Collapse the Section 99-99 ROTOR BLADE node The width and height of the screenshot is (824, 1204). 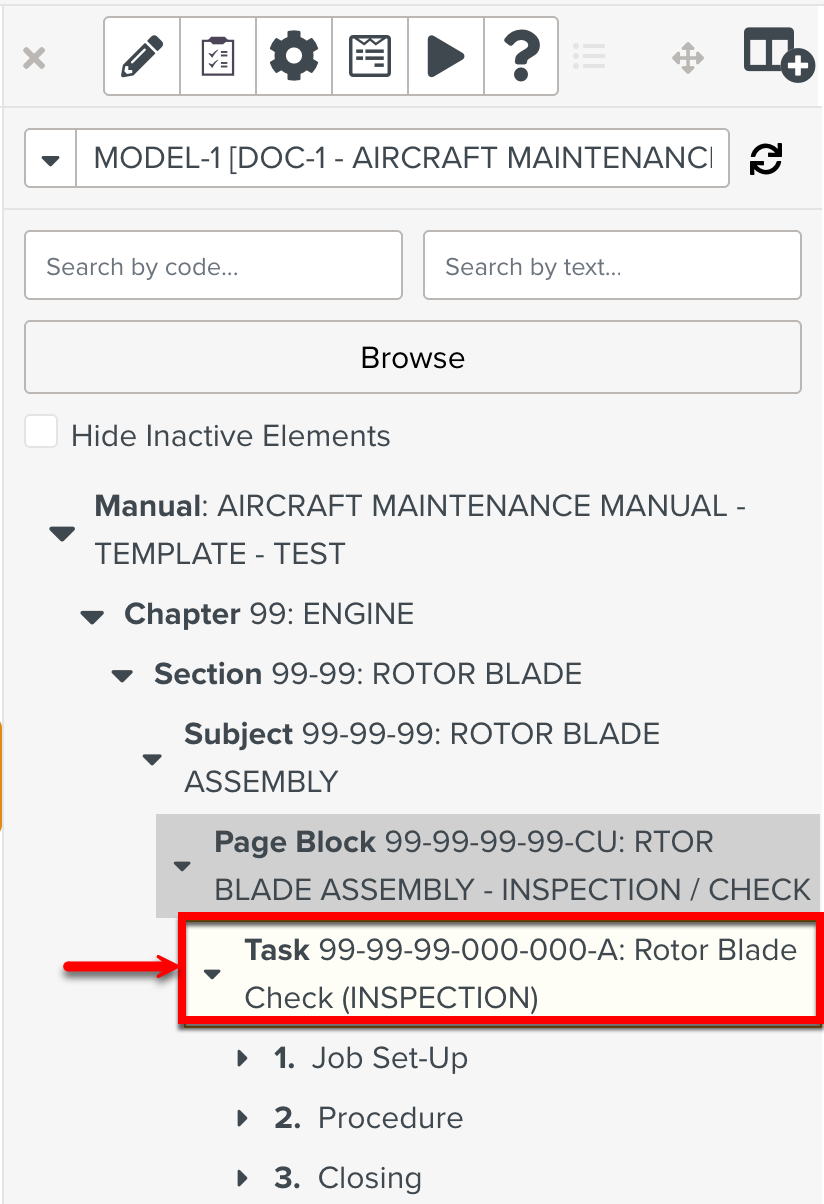123,677
